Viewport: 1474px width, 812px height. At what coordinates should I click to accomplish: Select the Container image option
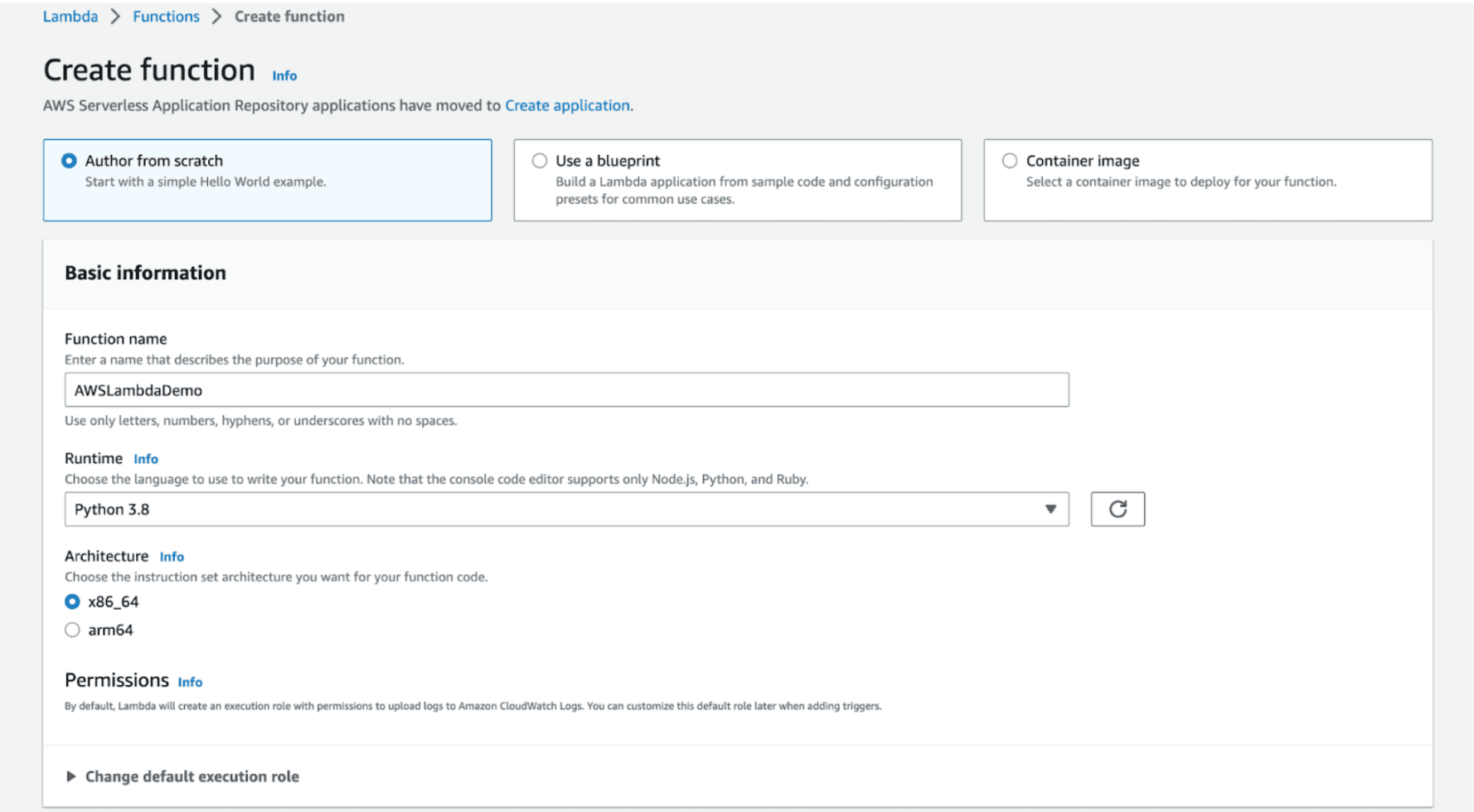(1009, 161)
